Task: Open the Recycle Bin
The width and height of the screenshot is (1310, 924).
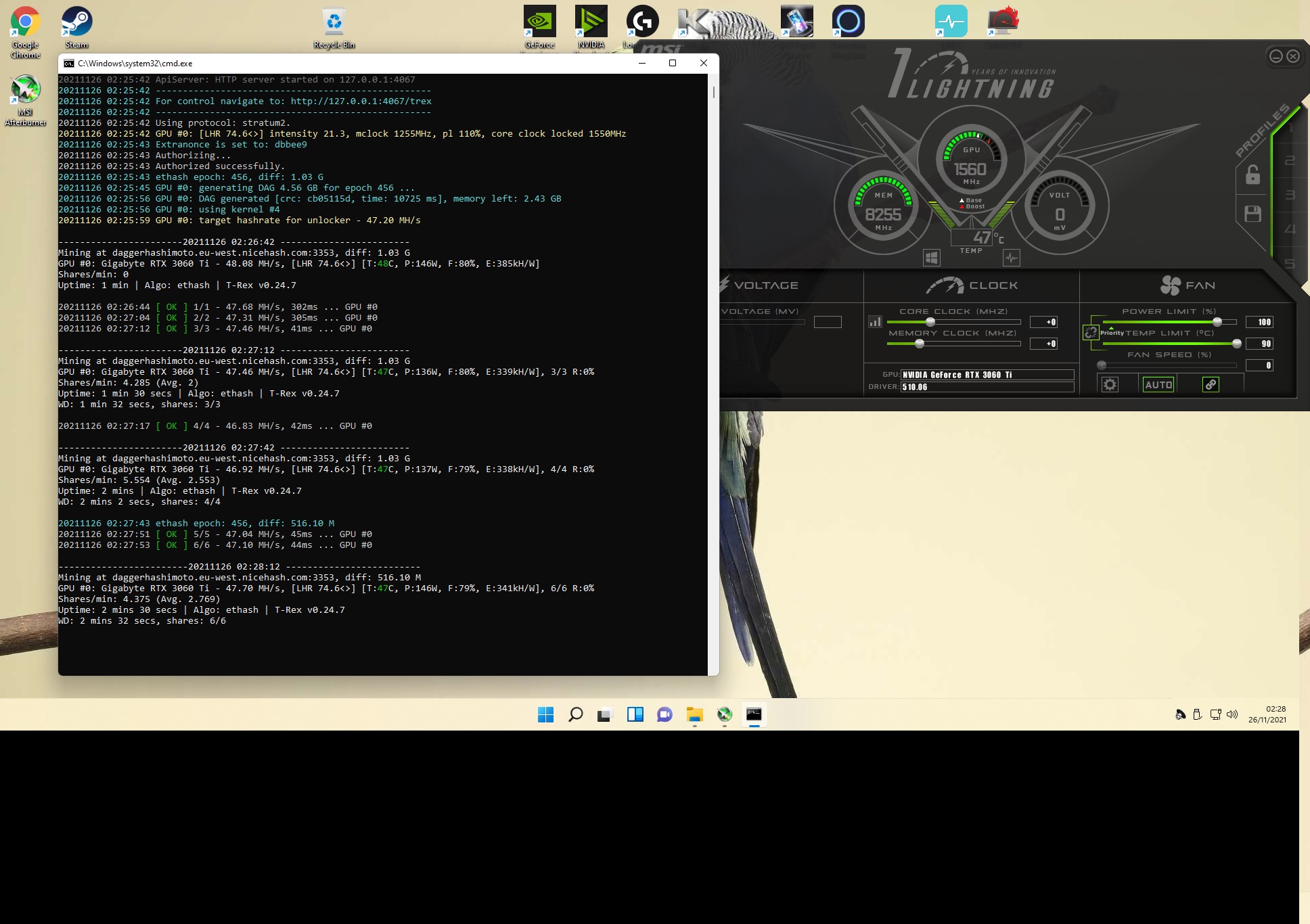Action: click(334, 20)
